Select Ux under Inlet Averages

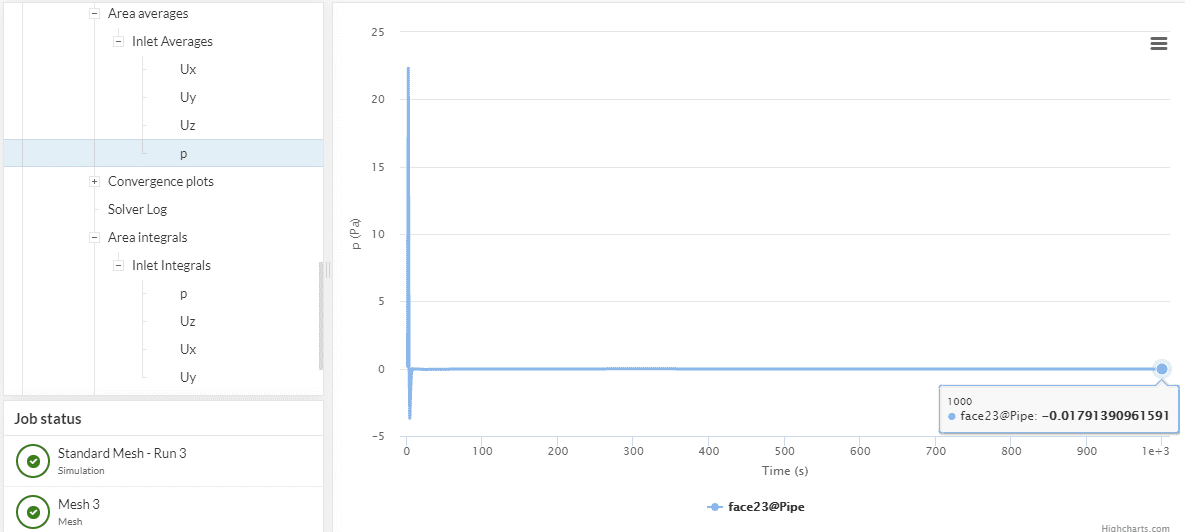[188, 70]
